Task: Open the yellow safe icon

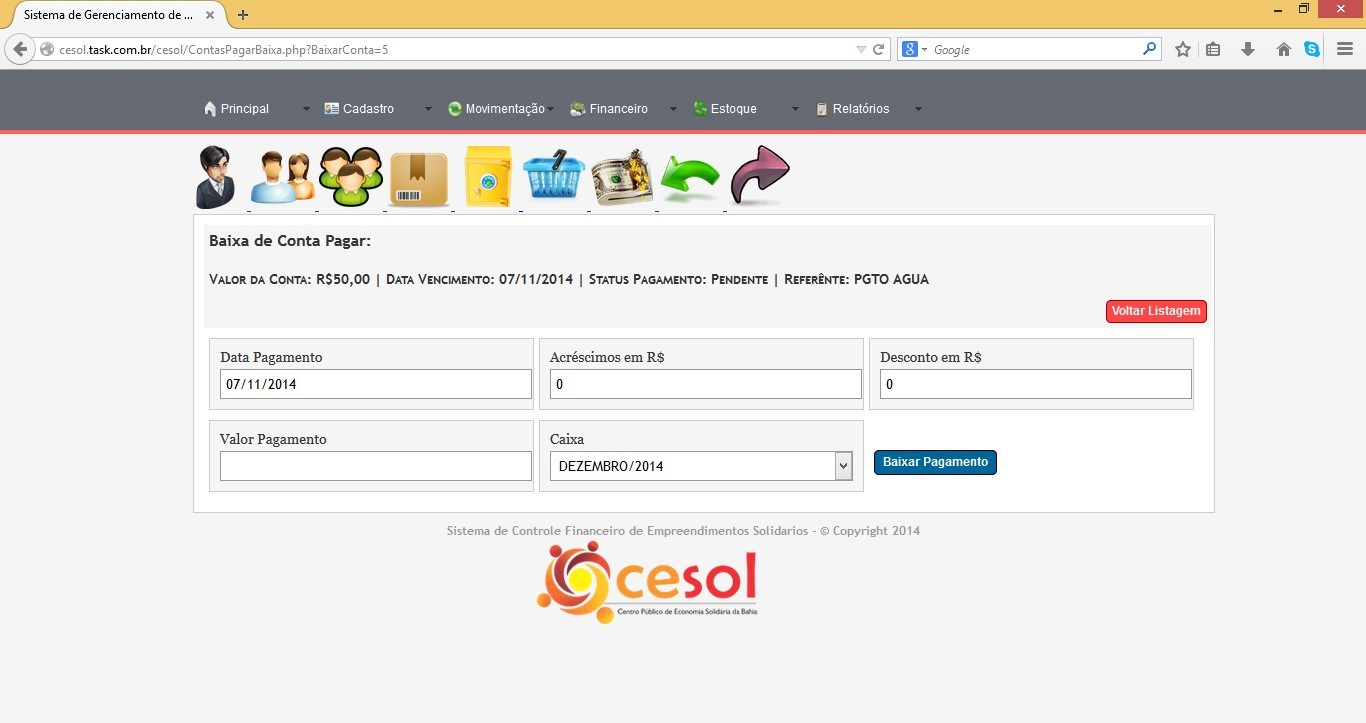Action: (487, 178)
